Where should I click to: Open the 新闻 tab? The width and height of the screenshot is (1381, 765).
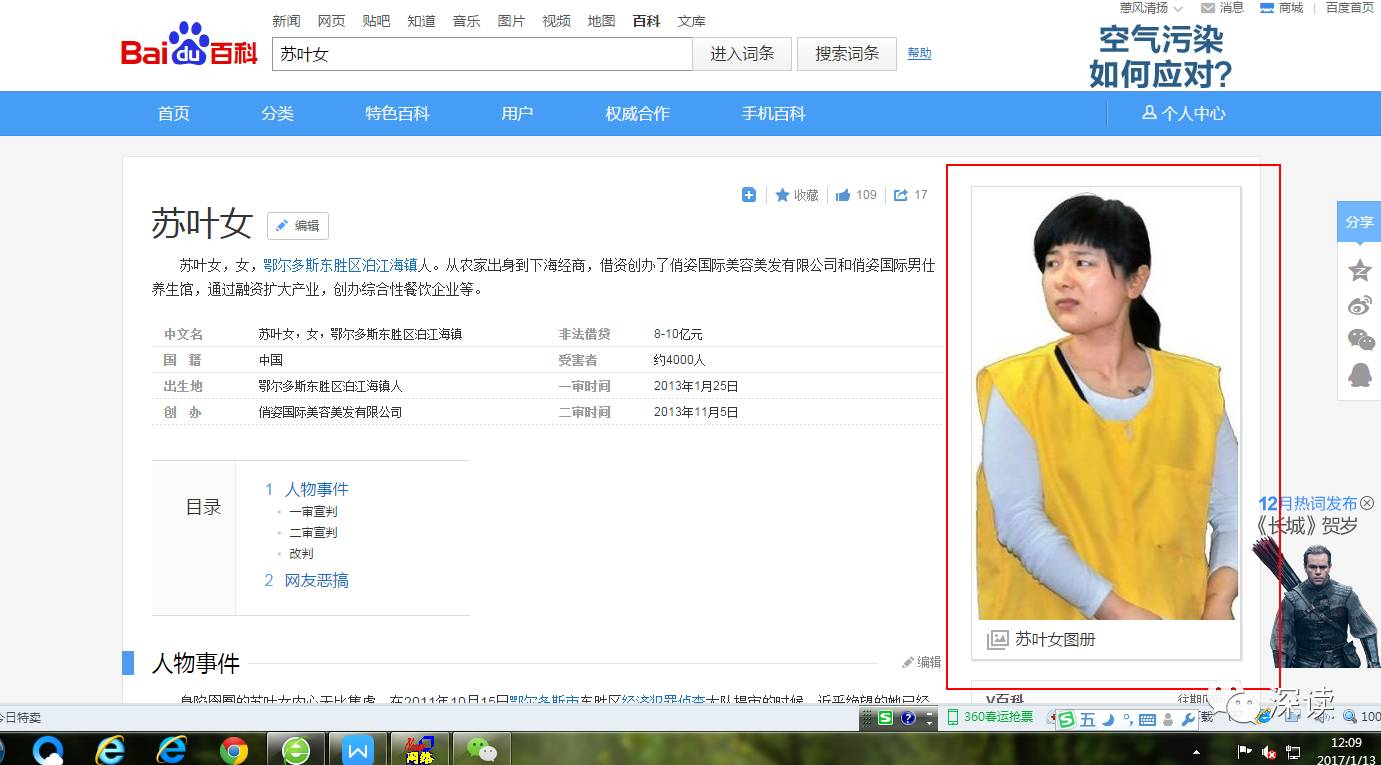point(286,21)
